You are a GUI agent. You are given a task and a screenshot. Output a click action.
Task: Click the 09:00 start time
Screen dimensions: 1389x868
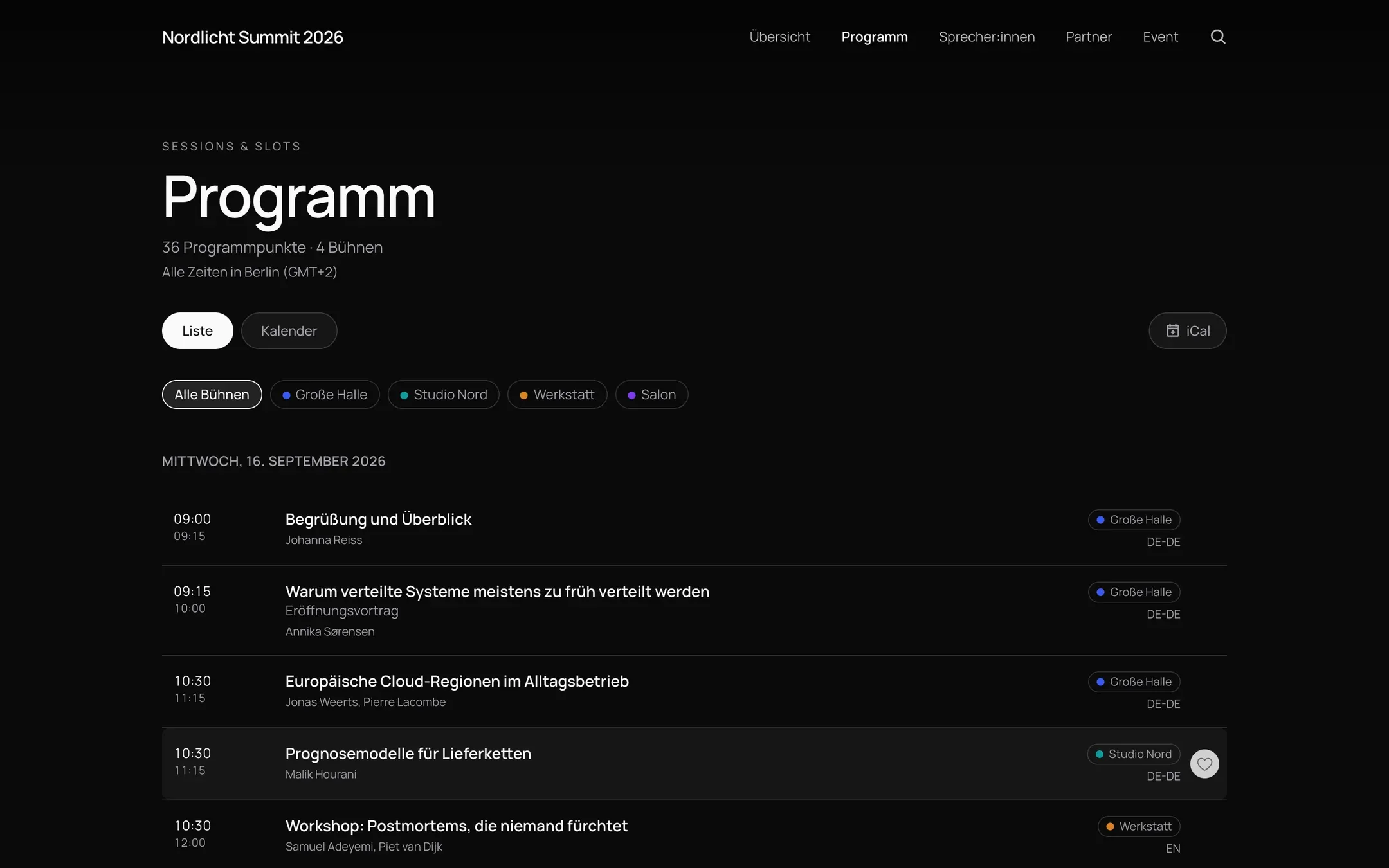192,519
